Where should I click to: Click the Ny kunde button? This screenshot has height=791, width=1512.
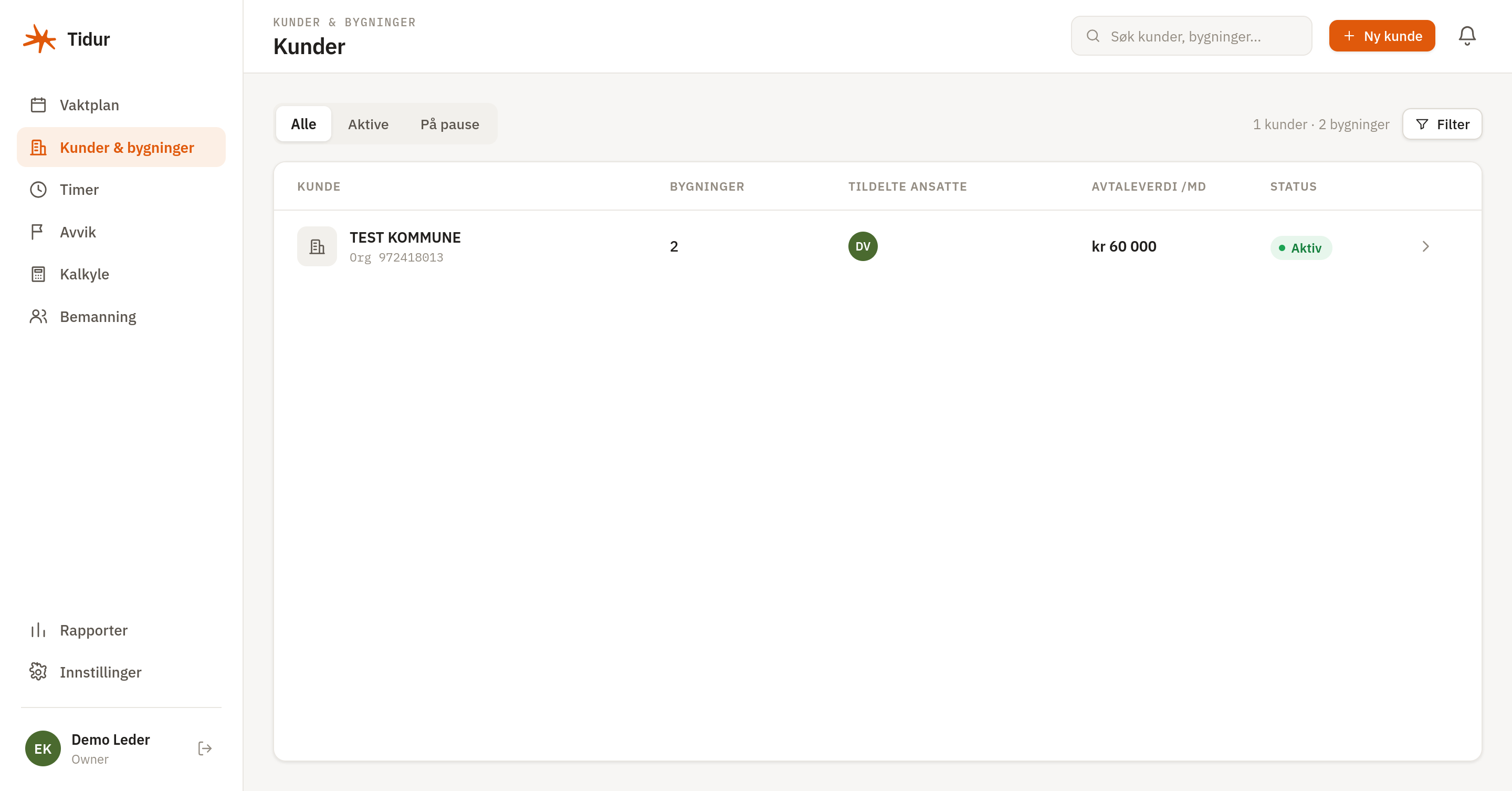(1382, 36)
